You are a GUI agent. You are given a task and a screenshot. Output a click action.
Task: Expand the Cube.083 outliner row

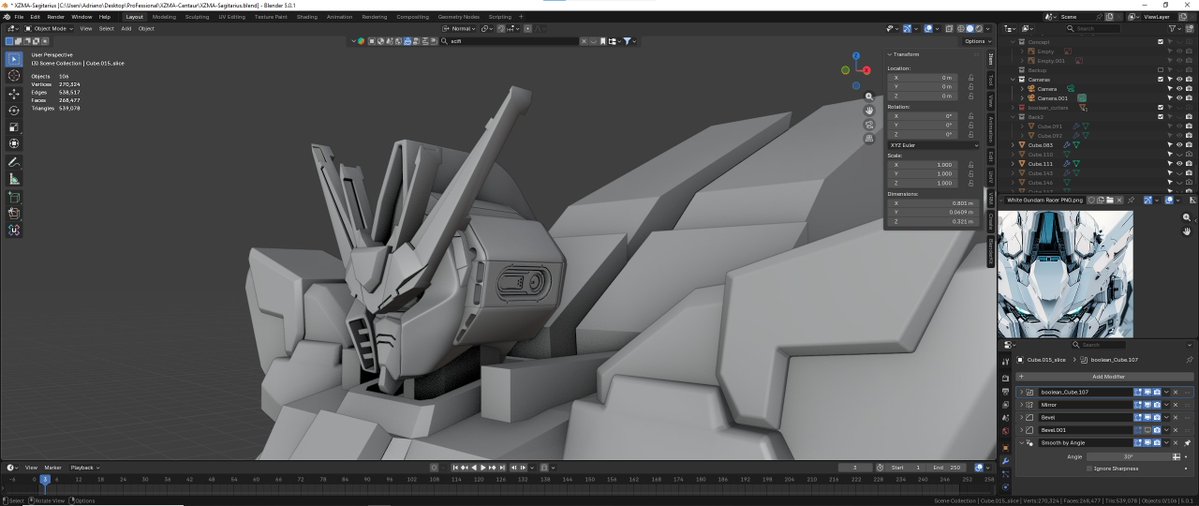[1013, 144]
